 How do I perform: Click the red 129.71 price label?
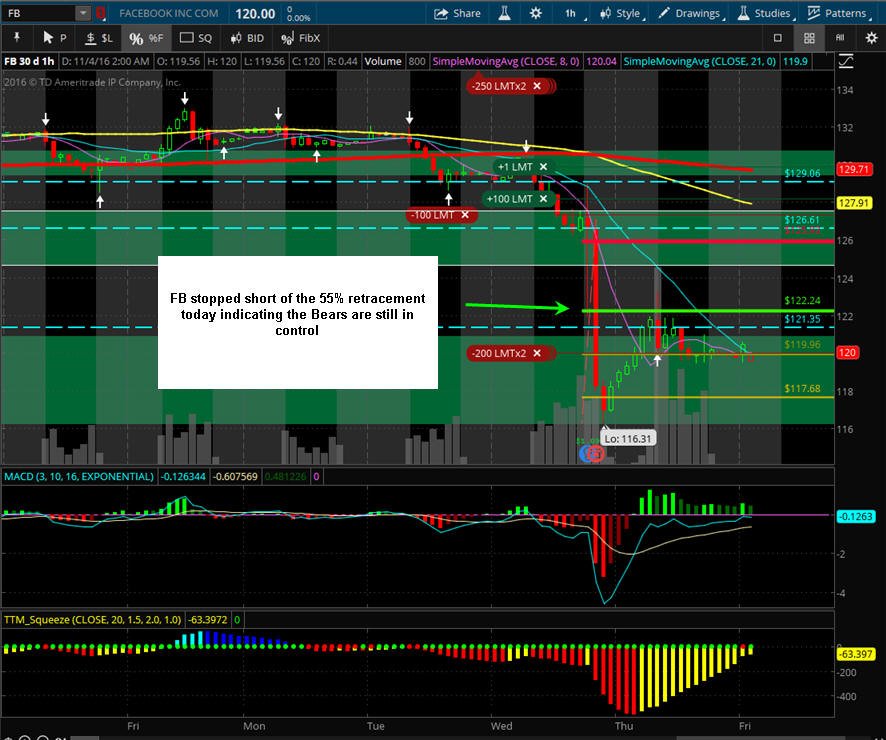click(x=854, y=169)
